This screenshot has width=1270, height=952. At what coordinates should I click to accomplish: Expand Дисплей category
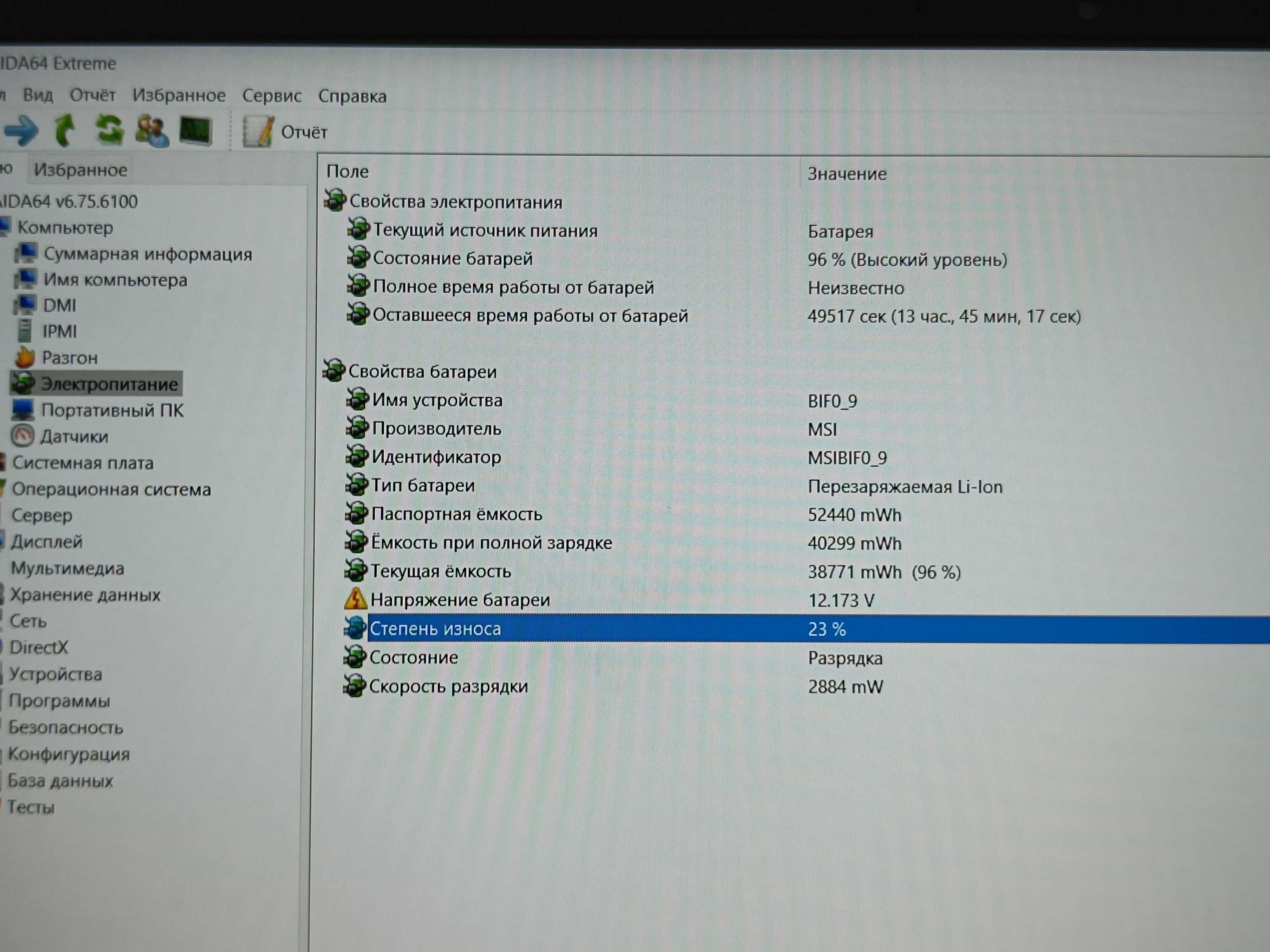click(x=47, y=542)
